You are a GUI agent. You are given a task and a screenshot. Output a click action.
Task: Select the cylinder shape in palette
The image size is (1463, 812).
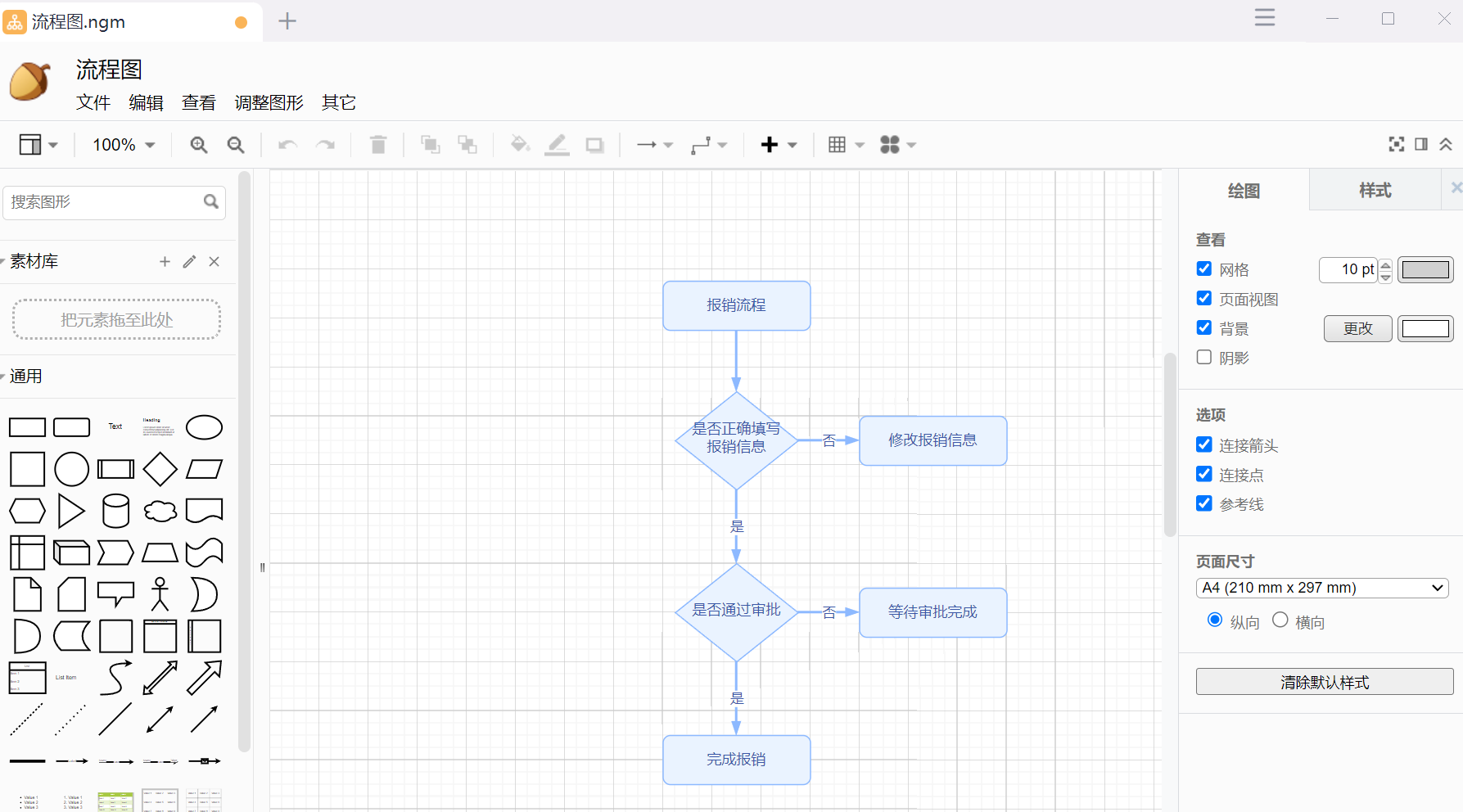115,511
